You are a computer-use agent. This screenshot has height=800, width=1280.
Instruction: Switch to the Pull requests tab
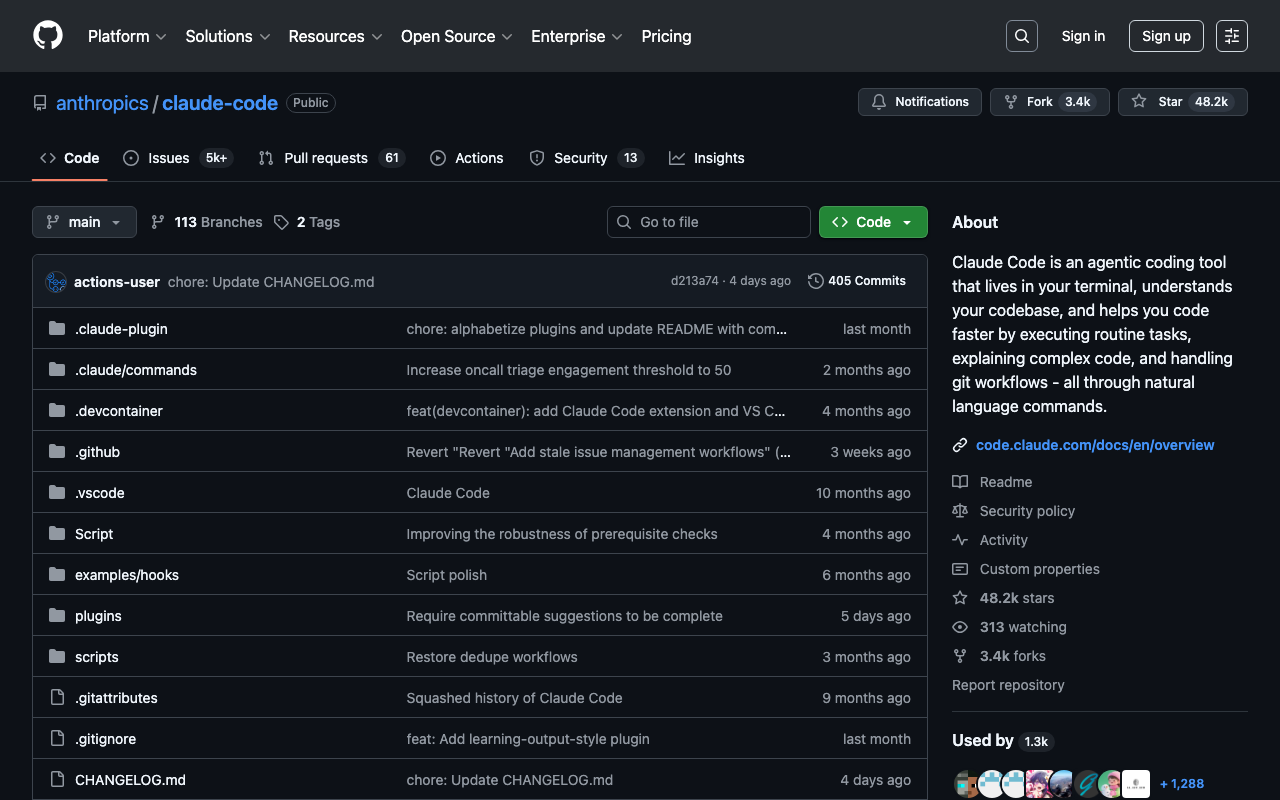pyautogui.click(x=325, y=158)
